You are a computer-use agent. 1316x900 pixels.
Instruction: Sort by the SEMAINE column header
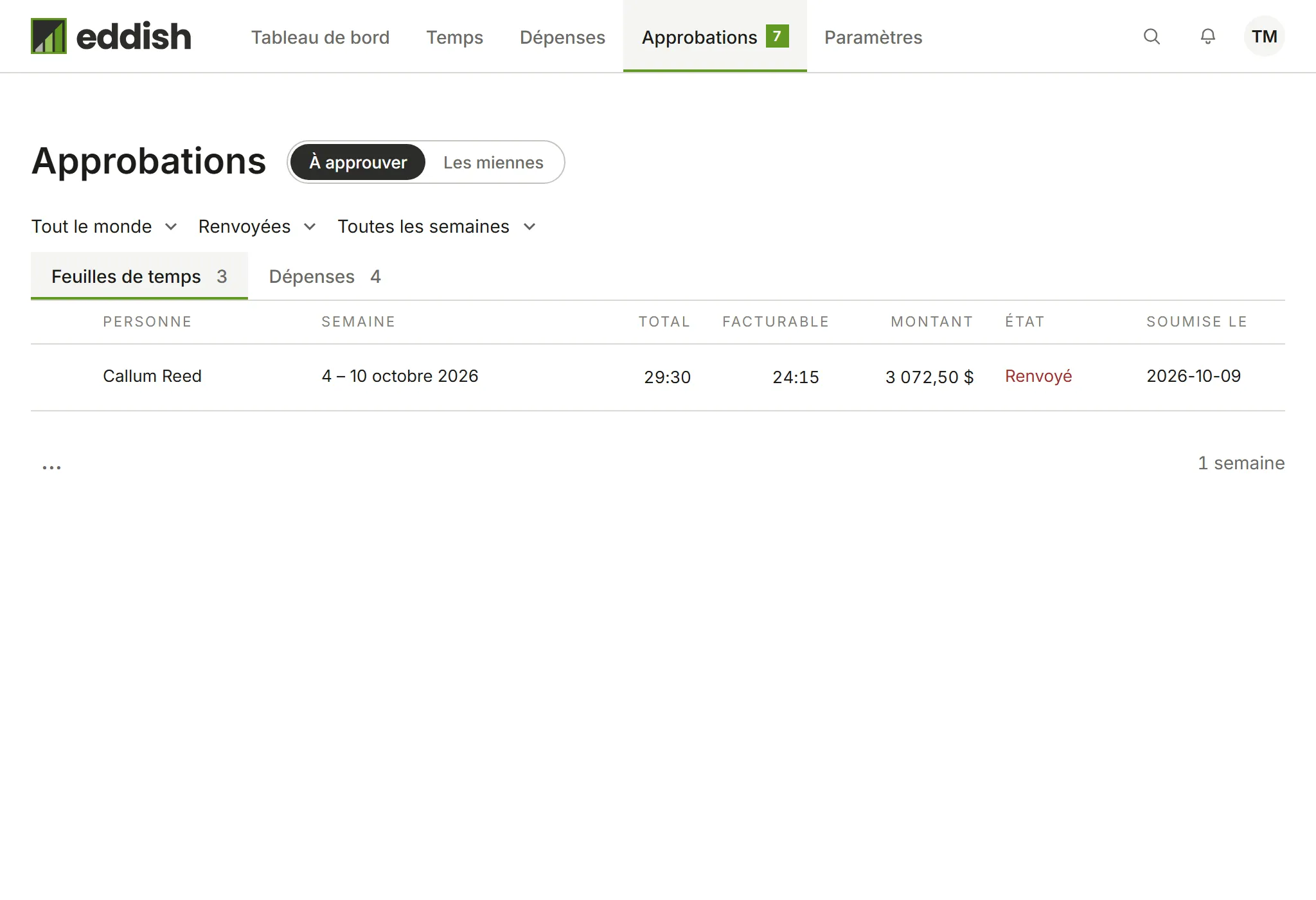(x=358, y=321)
